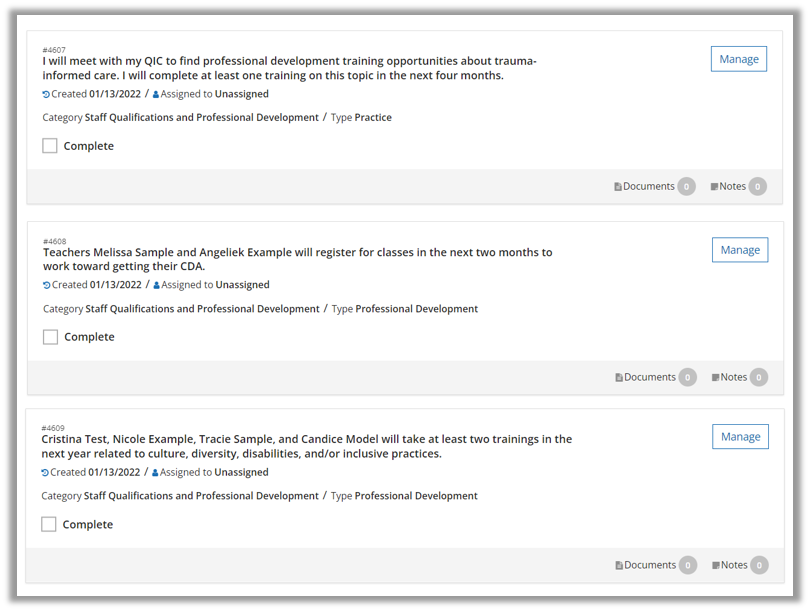810x611 pixels.
Task: Open the Notes count badge on goal #4609
Action: click(759, 565)
